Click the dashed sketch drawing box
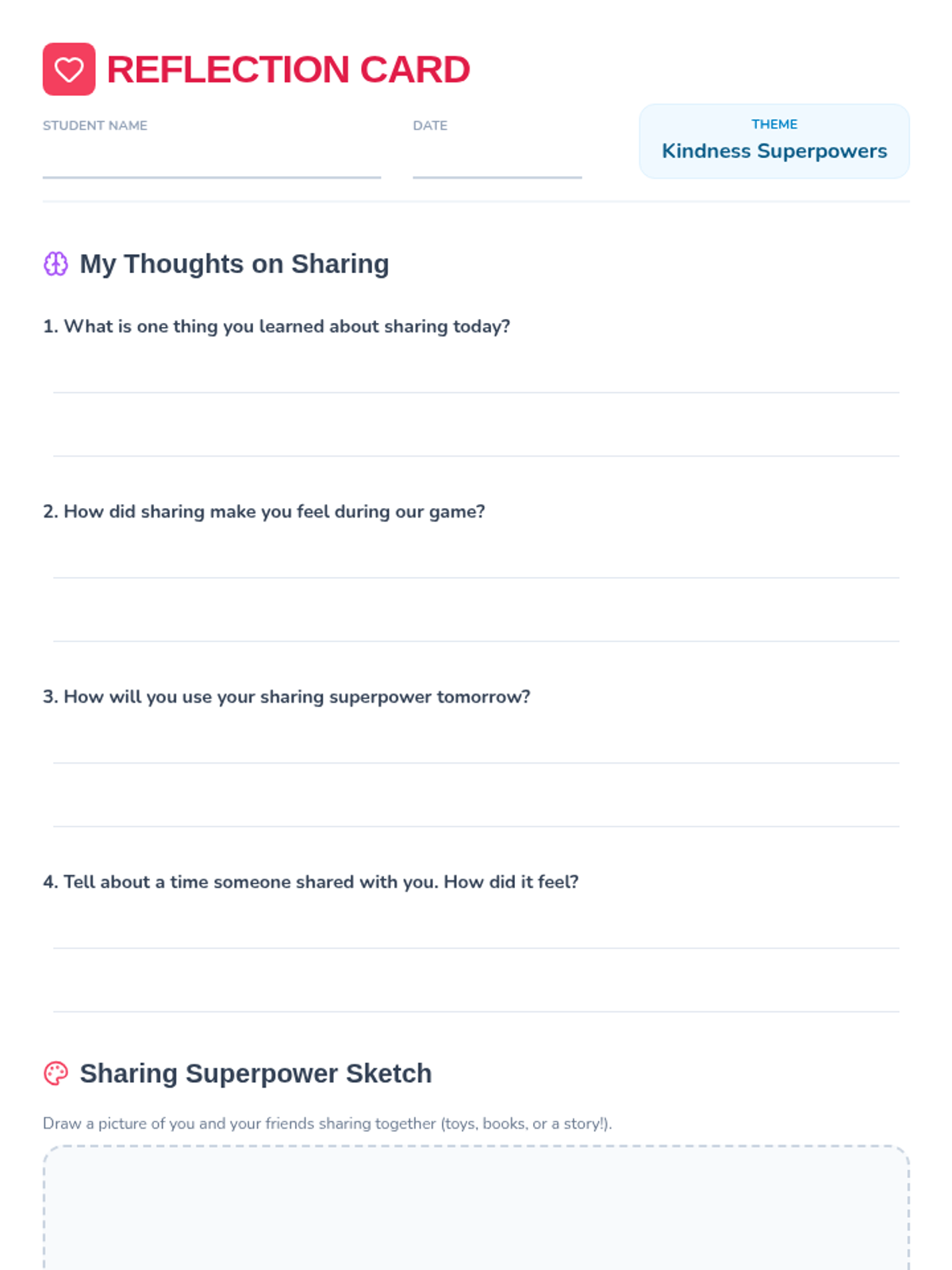 pos(476,1207)
